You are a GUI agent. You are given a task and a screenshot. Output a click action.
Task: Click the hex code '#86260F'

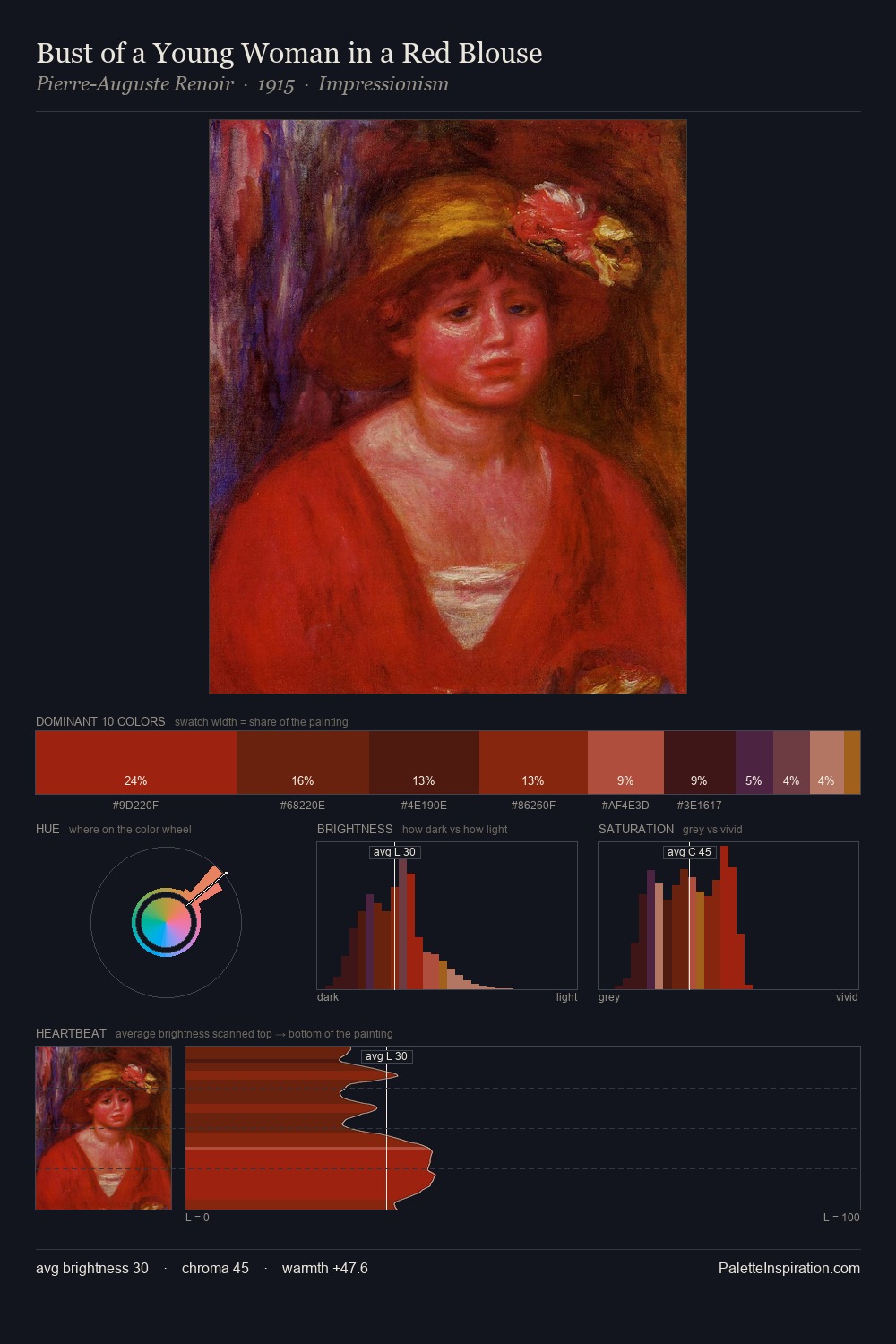tap(533, 805)
